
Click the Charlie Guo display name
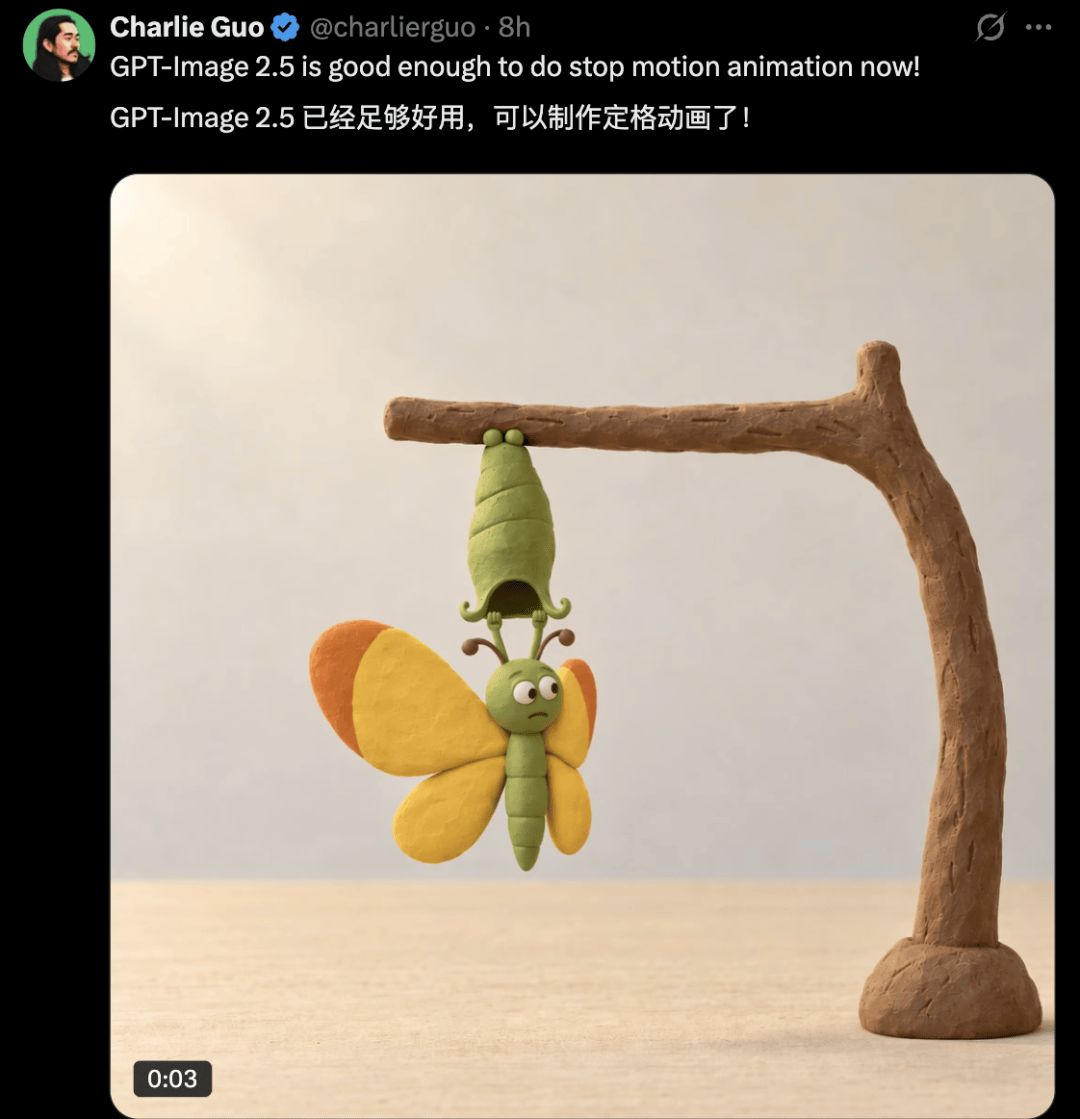(x=187, y=27)
